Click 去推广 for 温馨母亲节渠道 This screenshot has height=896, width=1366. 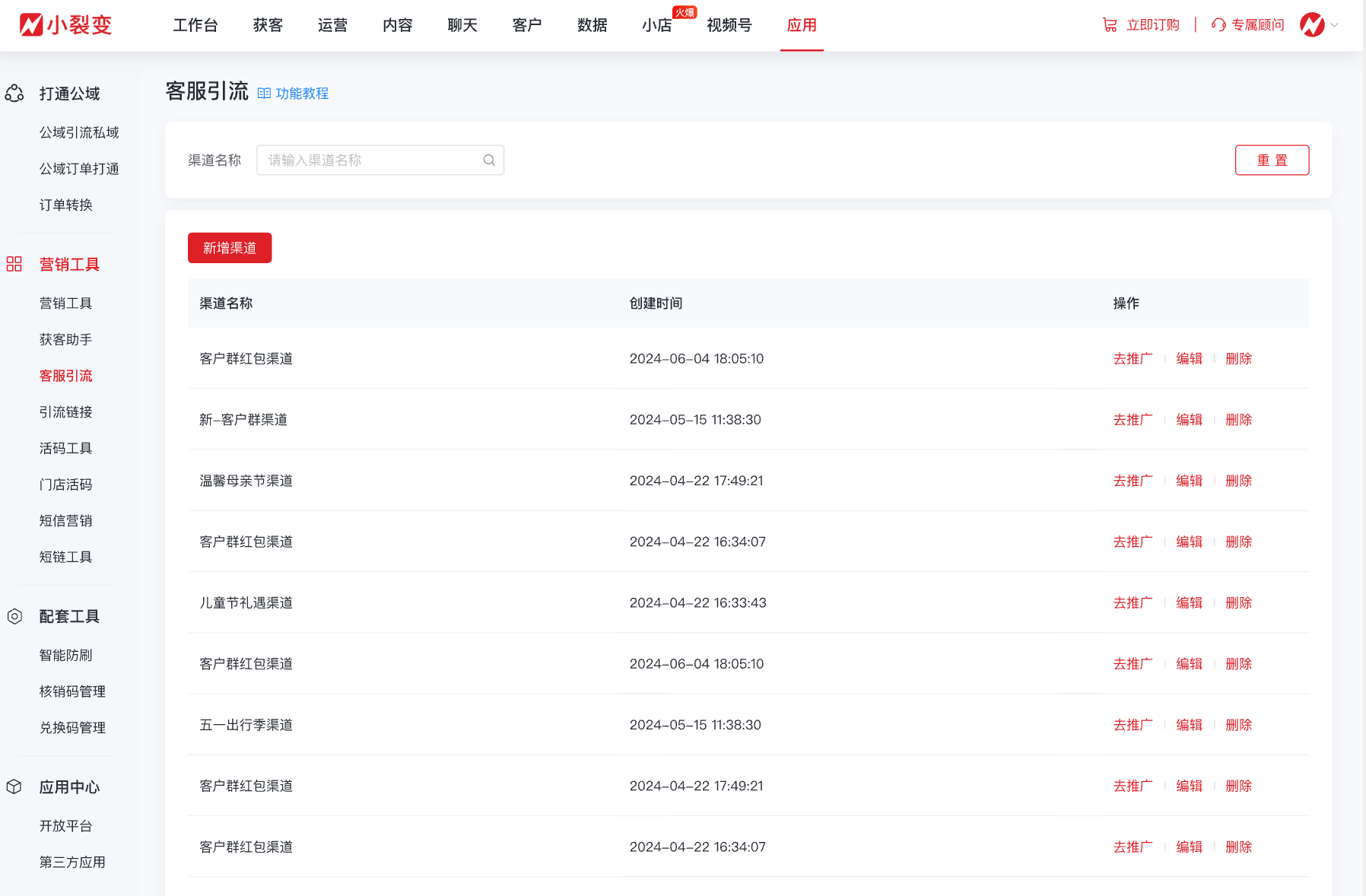point(1133,481)
